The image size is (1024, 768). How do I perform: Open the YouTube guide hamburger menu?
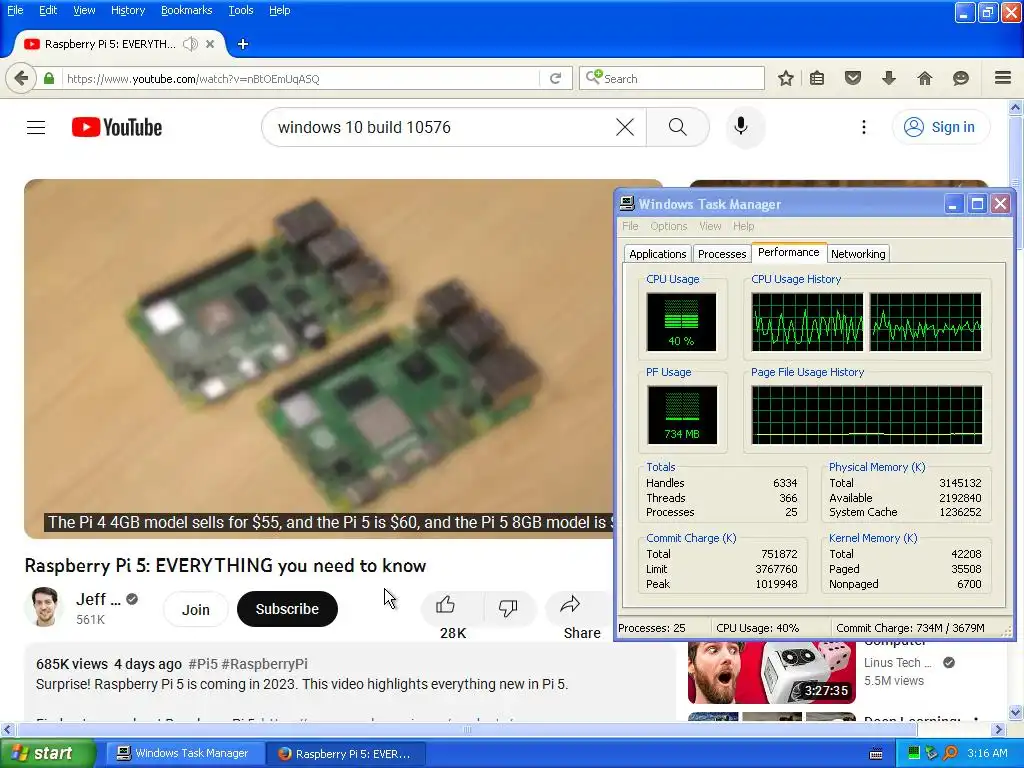(x=36, y=127)
